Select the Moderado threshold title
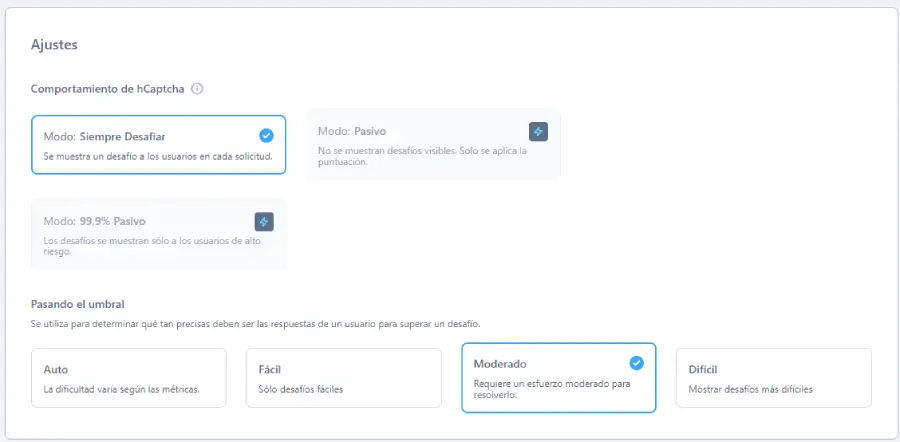 500,364
